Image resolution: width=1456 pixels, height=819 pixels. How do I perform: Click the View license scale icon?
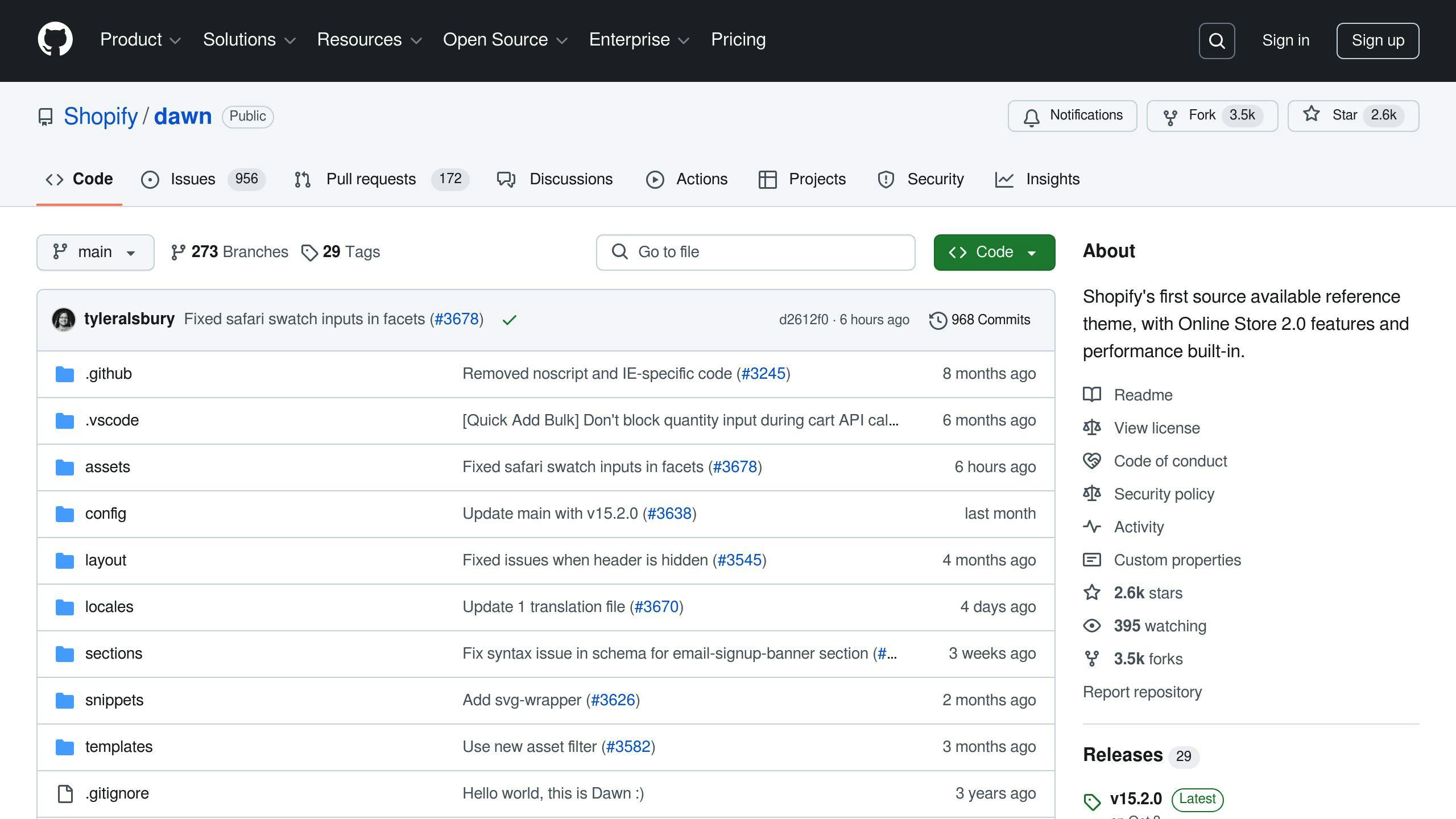tap(1092, 428)
